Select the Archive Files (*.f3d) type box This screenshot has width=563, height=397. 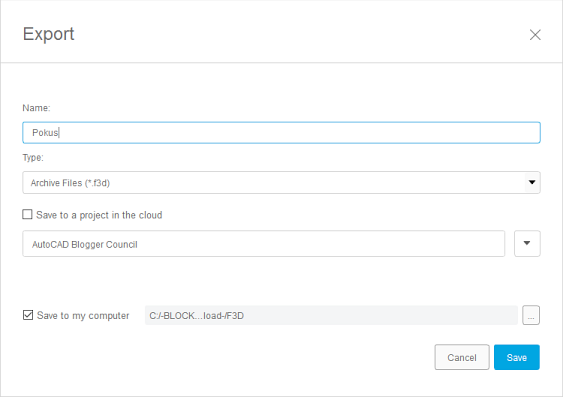click(281, 182)
